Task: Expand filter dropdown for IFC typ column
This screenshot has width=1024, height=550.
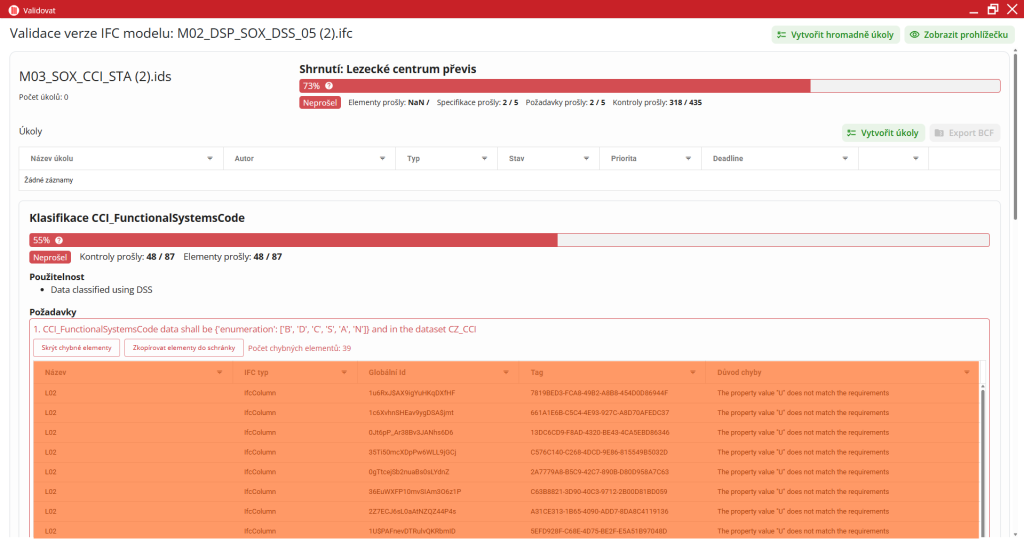Action: click(345, 372)
